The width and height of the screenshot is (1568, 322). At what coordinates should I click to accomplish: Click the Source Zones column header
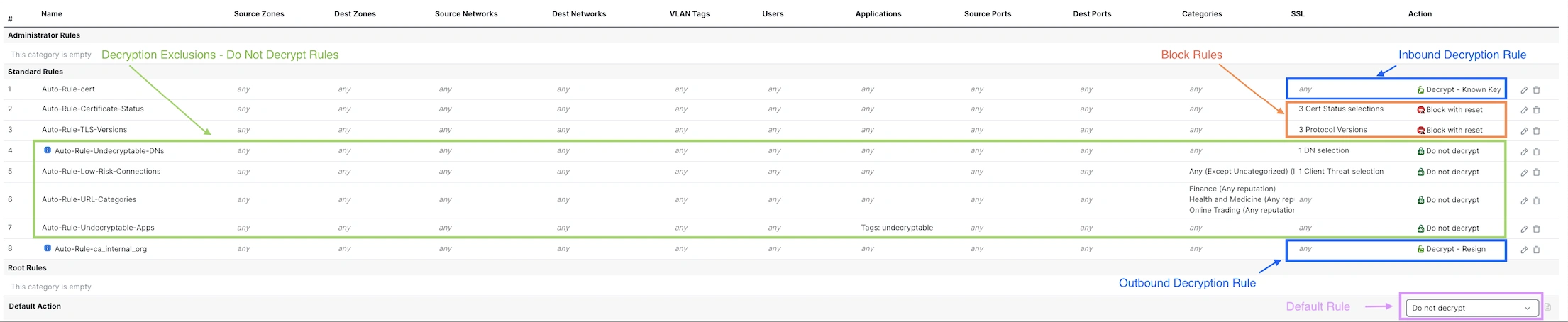point(259,13)
